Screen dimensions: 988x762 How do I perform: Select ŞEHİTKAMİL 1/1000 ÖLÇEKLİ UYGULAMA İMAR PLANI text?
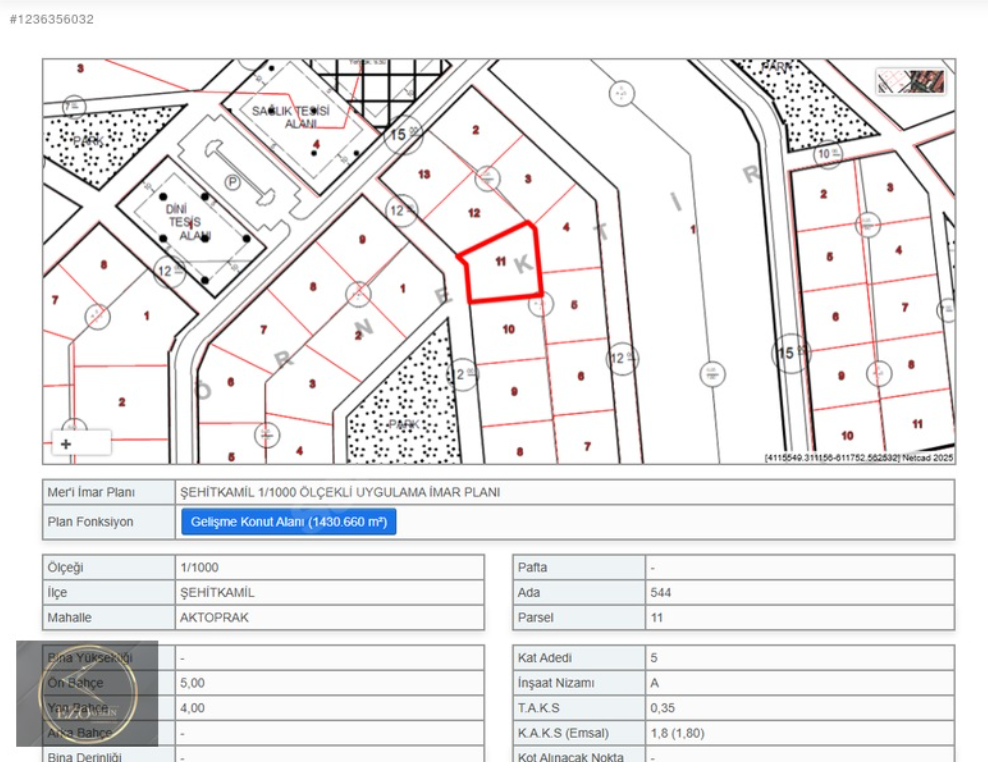coord(340,492)
